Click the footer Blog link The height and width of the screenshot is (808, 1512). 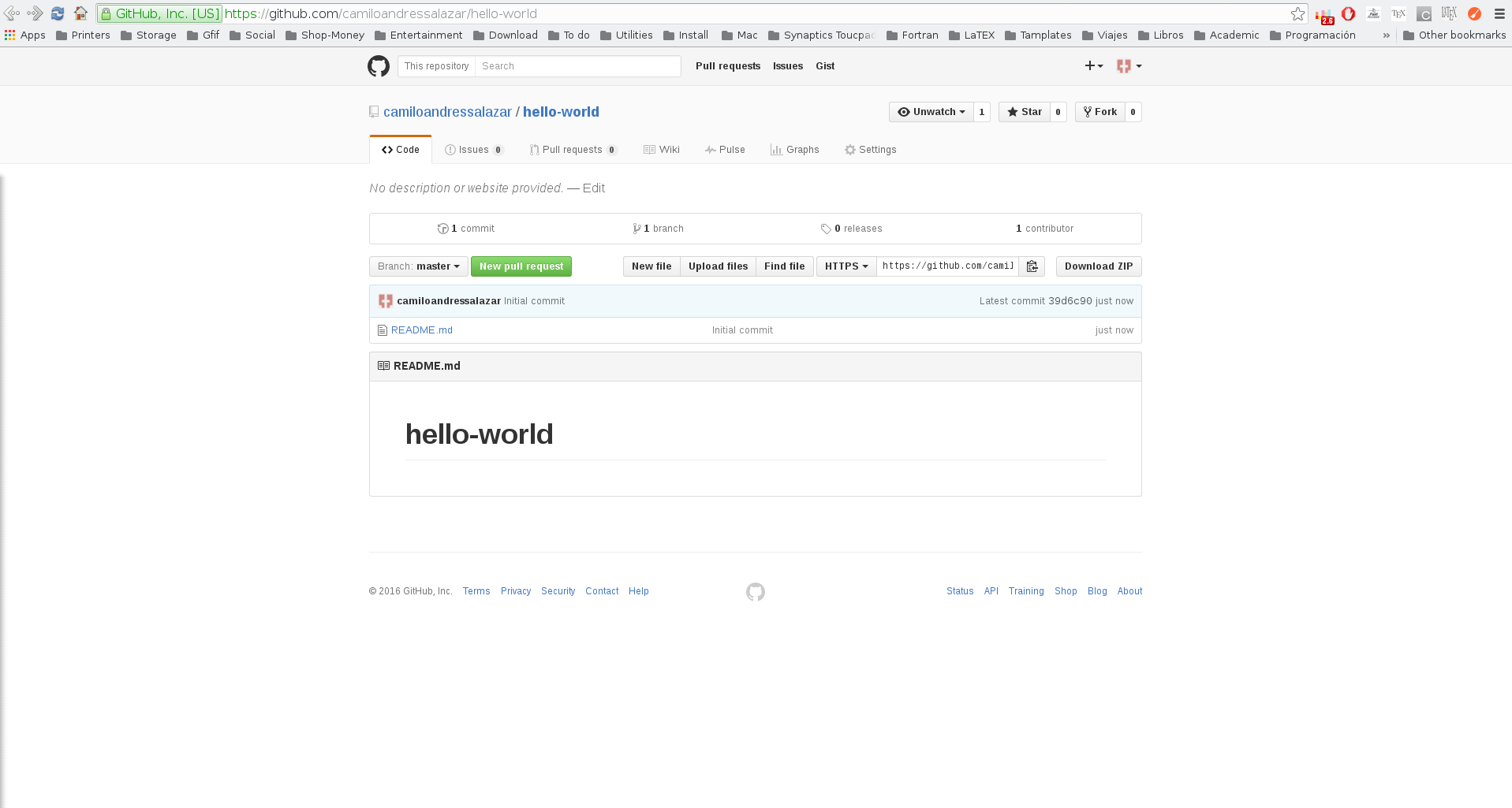pyautogui.click(x=1097, y=591)
